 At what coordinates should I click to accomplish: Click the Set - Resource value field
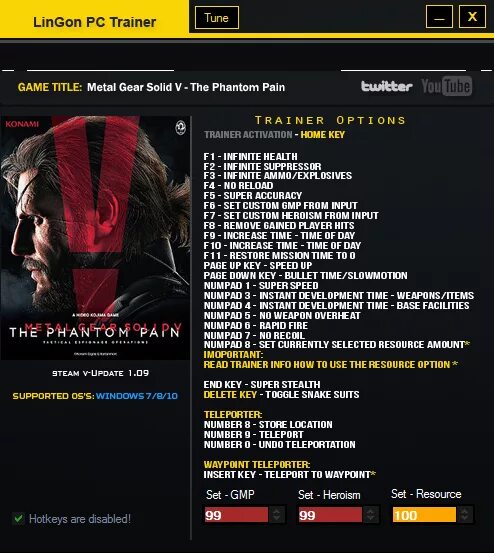pyautogui.click(x=424, y=515)
